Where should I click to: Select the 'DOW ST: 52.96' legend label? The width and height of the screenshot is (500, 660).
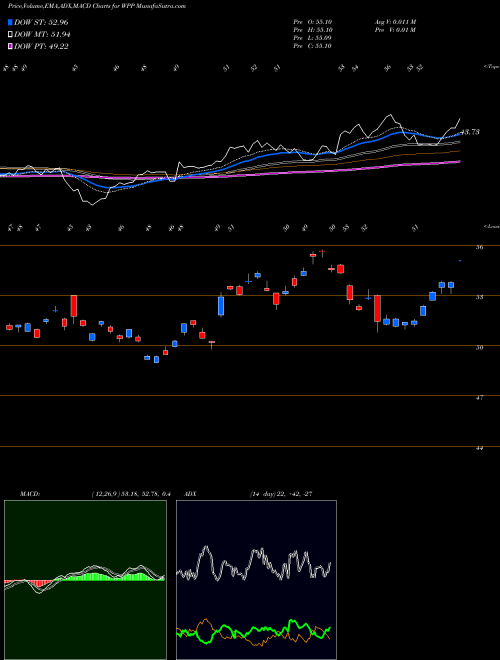coord(41,22)
